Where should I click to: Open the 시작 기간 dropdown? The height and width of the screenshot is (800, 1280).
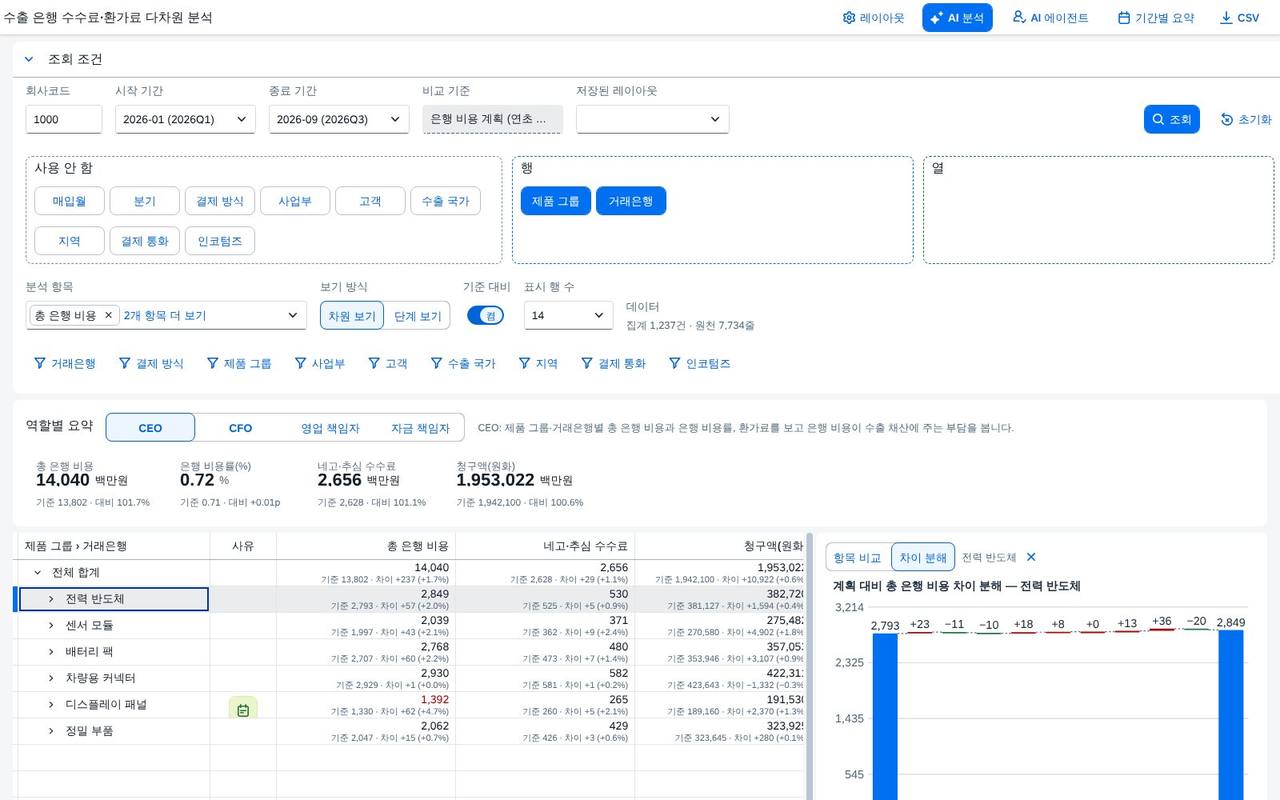pos(185,119)
